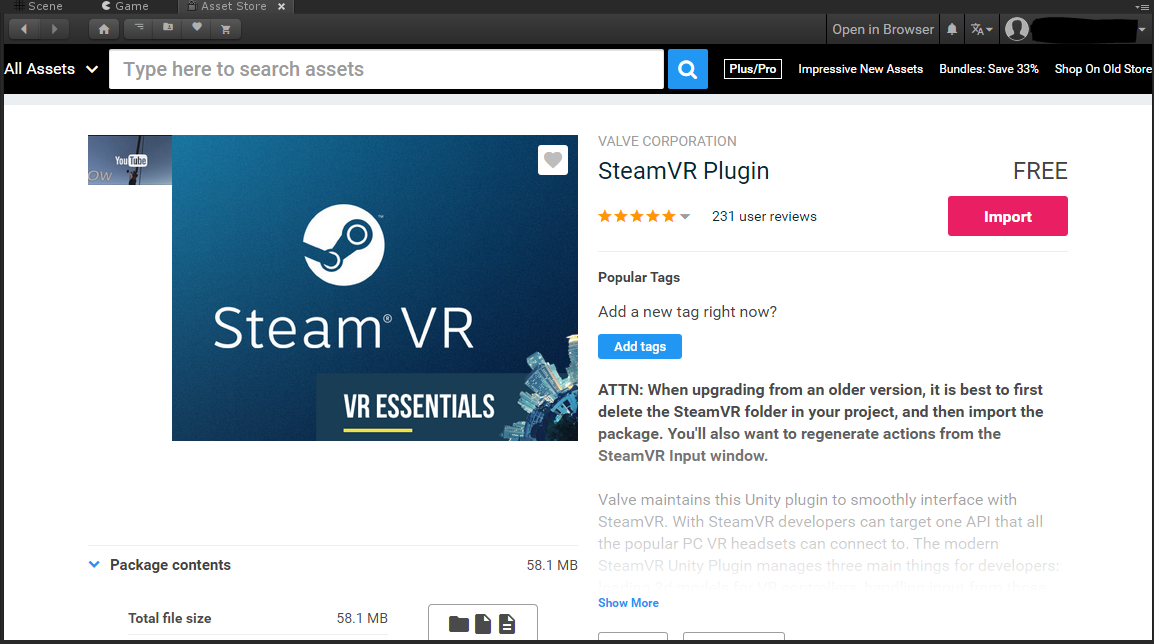Open the language selector dropdown
This screenshot has height=644, width=1154.
click(981, 29)
